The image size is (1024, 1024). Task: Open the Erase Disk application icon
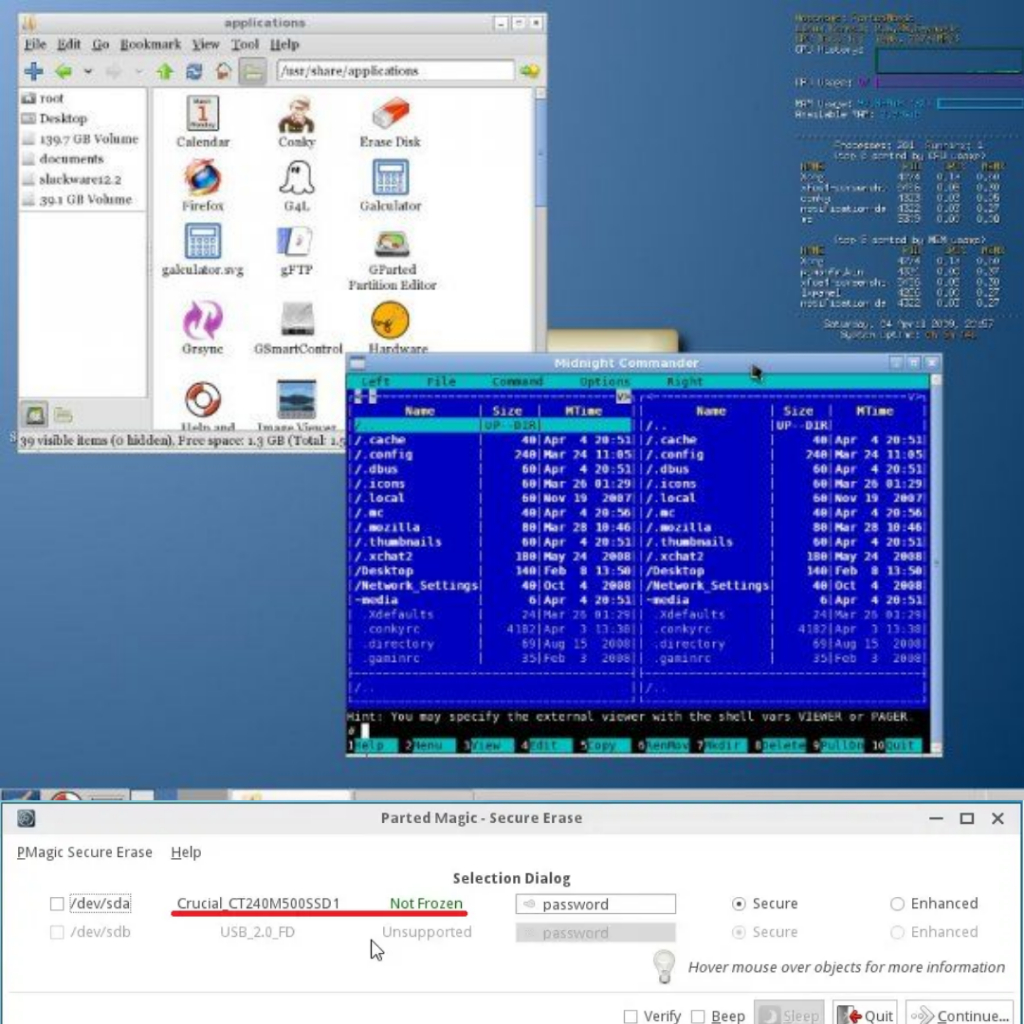coord(390,114)
